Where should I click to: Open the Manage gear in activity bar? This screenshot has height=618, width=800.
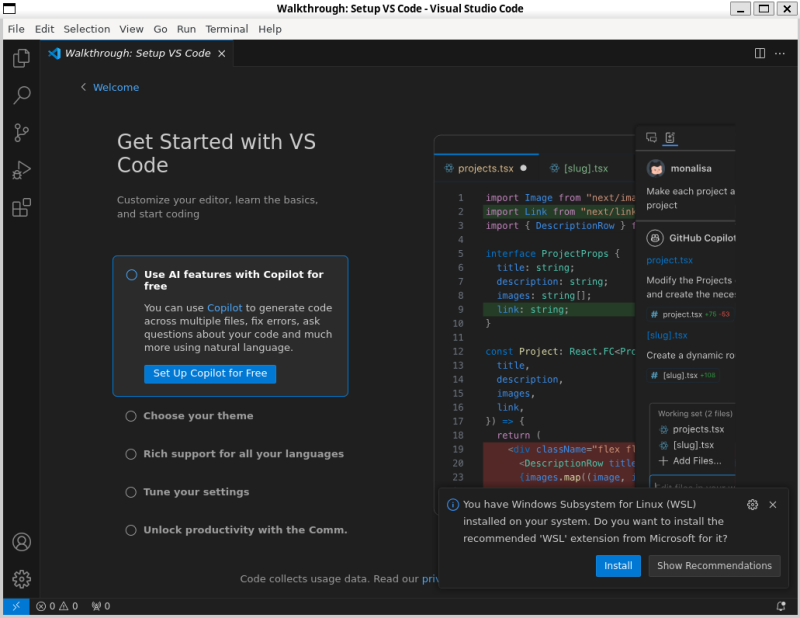pyautogui.click(x=21, y=579)
